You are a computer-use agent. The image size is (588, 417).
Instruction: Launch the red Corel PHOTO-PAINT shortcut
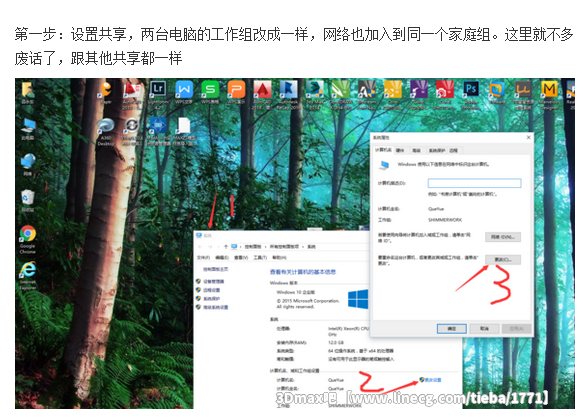coord(445,94)
